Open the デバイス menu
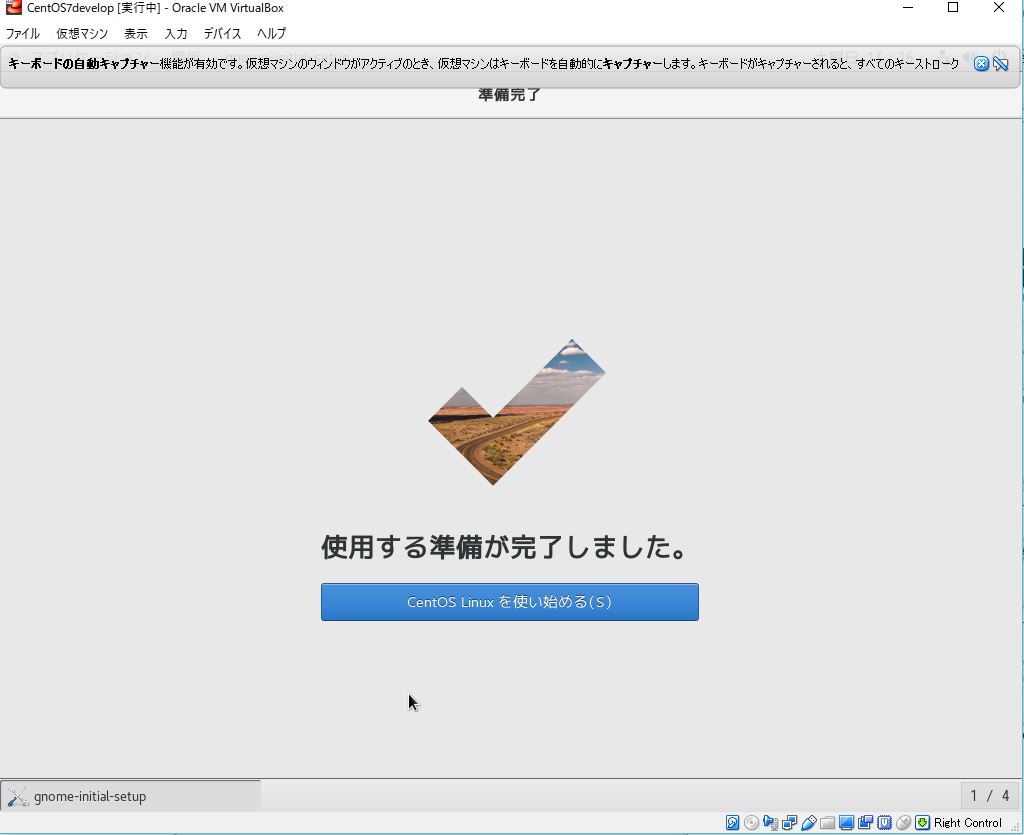Image resolution: width=1024 pixels, height=835 pixels. (221, 33)
